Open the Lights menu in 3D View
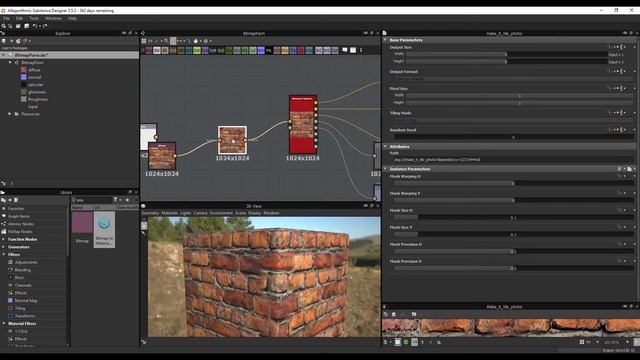The height and width of the screenshot is (360, 640). [x=185, y=213]
